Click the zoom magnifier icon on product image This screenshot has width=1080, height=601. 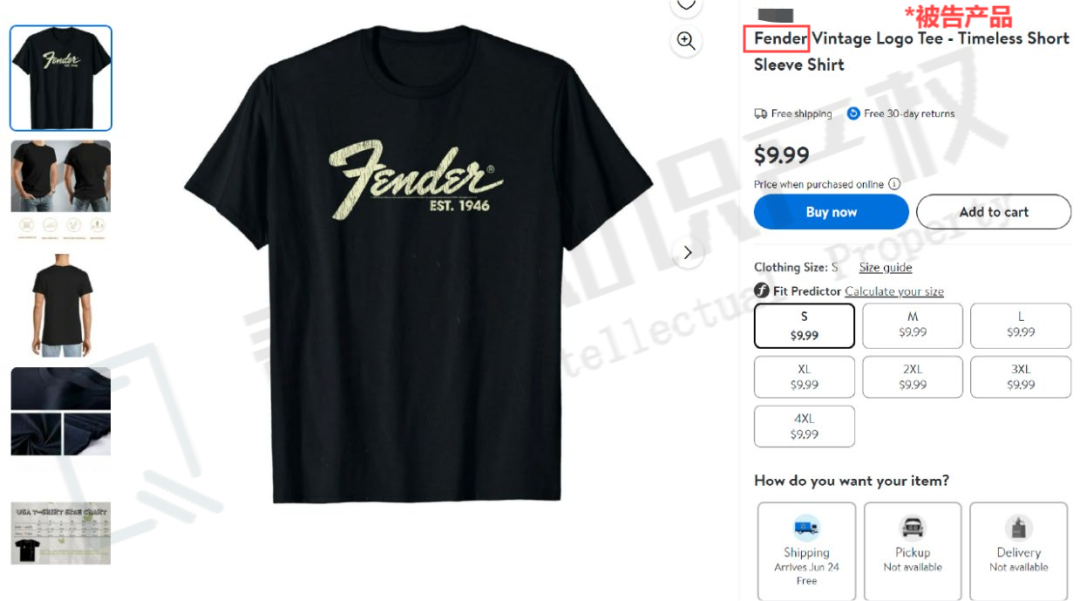[685, 41]
